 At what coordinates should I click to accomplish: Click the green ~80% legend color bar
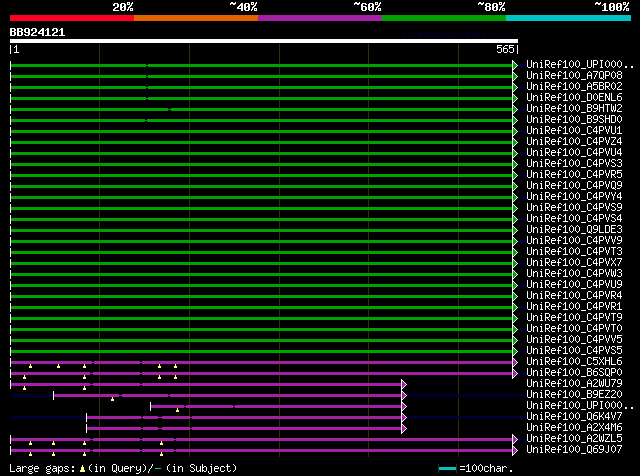pyautogui.click(x=443, y=18)
